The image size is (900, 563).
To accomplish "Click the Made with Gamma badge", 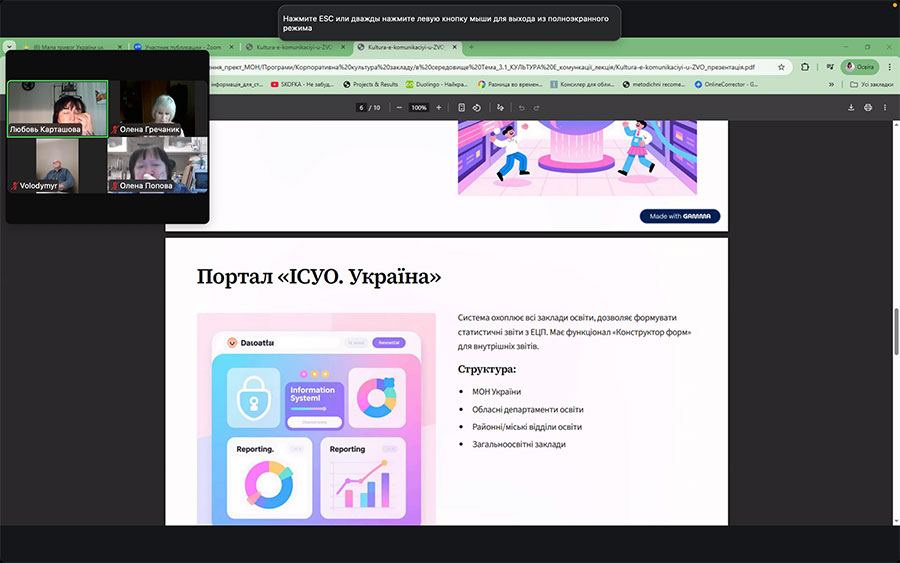I will pyautogui.click(x=680, y=216).
